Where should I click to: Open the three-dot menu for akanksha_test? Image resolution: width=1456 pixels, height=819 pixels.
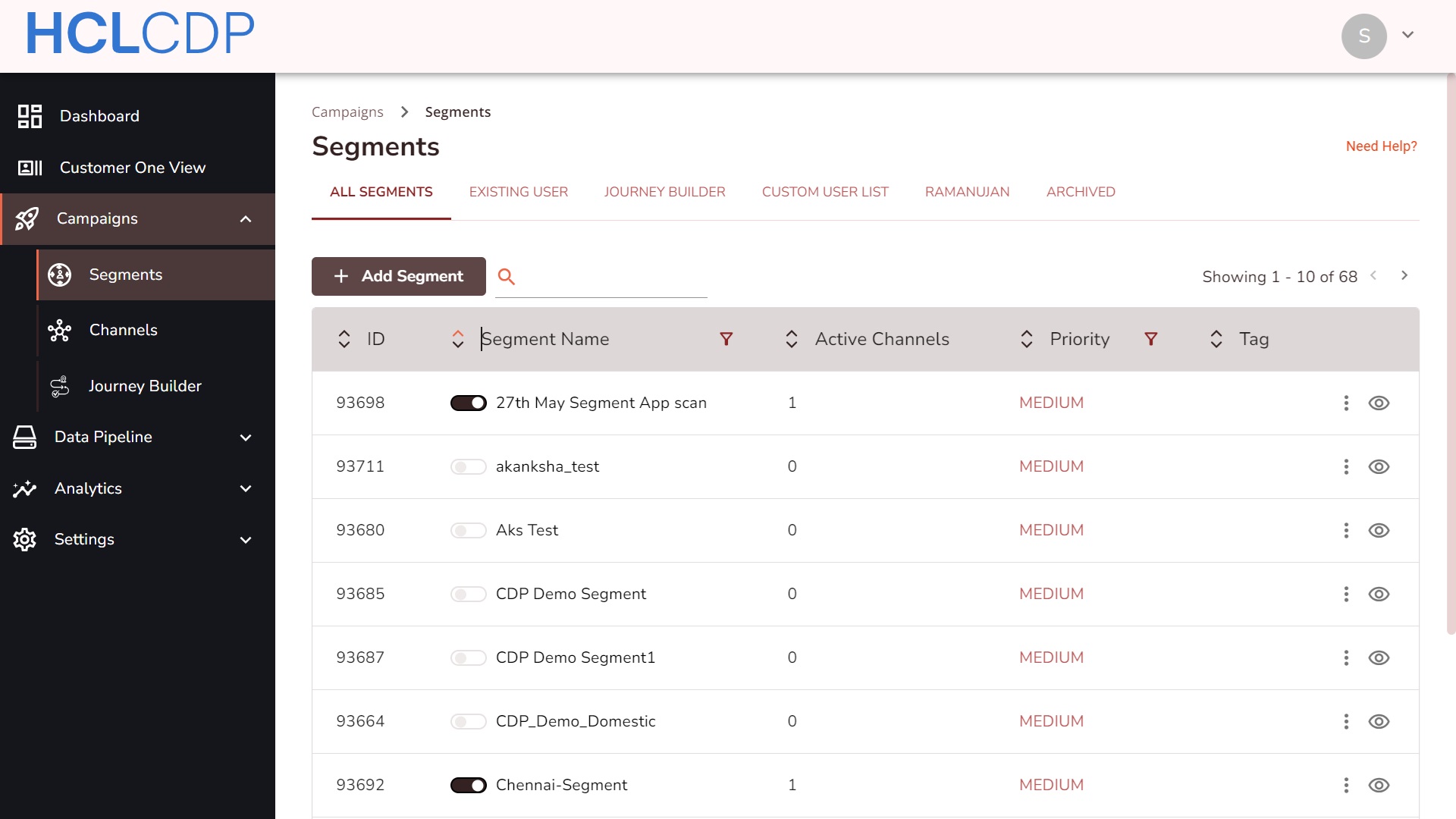click(1346, 466)
